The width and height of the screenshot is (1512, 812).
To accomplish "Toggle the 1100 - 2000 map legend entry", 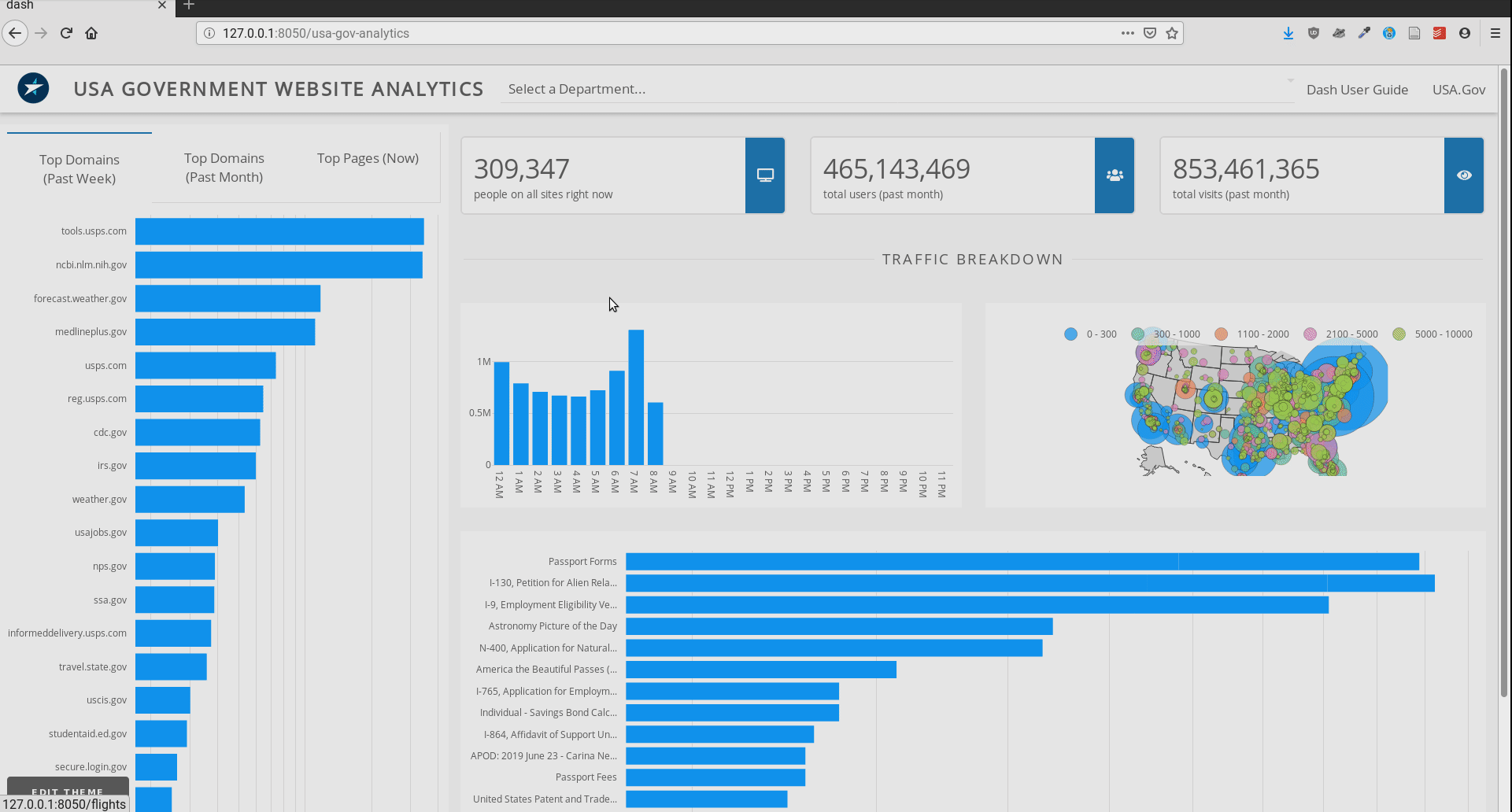I will [1251, 334].
